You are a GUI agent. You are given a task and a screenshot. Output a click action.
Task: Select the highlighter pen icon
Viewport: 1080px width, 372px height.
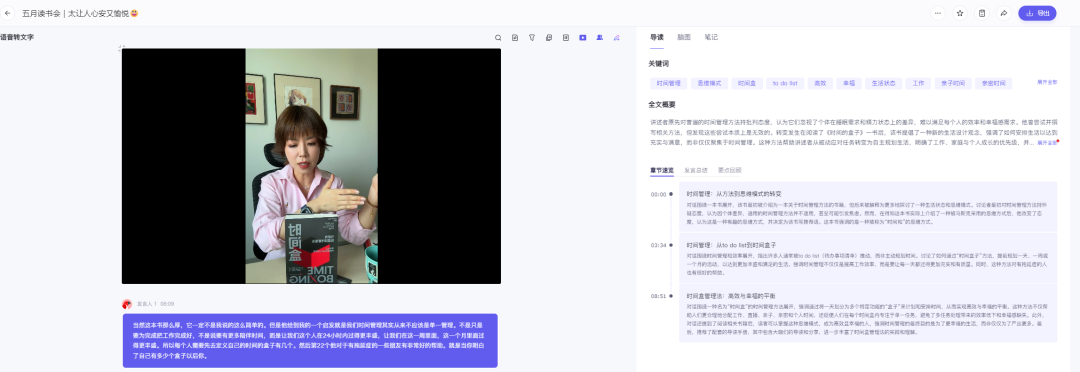pyautogui.click(x=616, y=38)
